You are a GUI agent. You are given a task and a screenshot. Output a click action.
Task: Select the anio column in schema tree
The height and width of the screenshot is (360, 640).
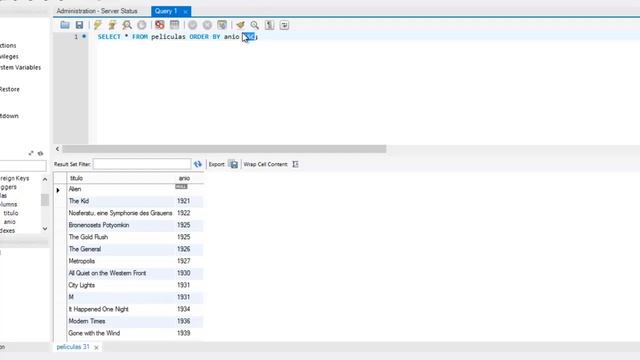coord(10,222)
